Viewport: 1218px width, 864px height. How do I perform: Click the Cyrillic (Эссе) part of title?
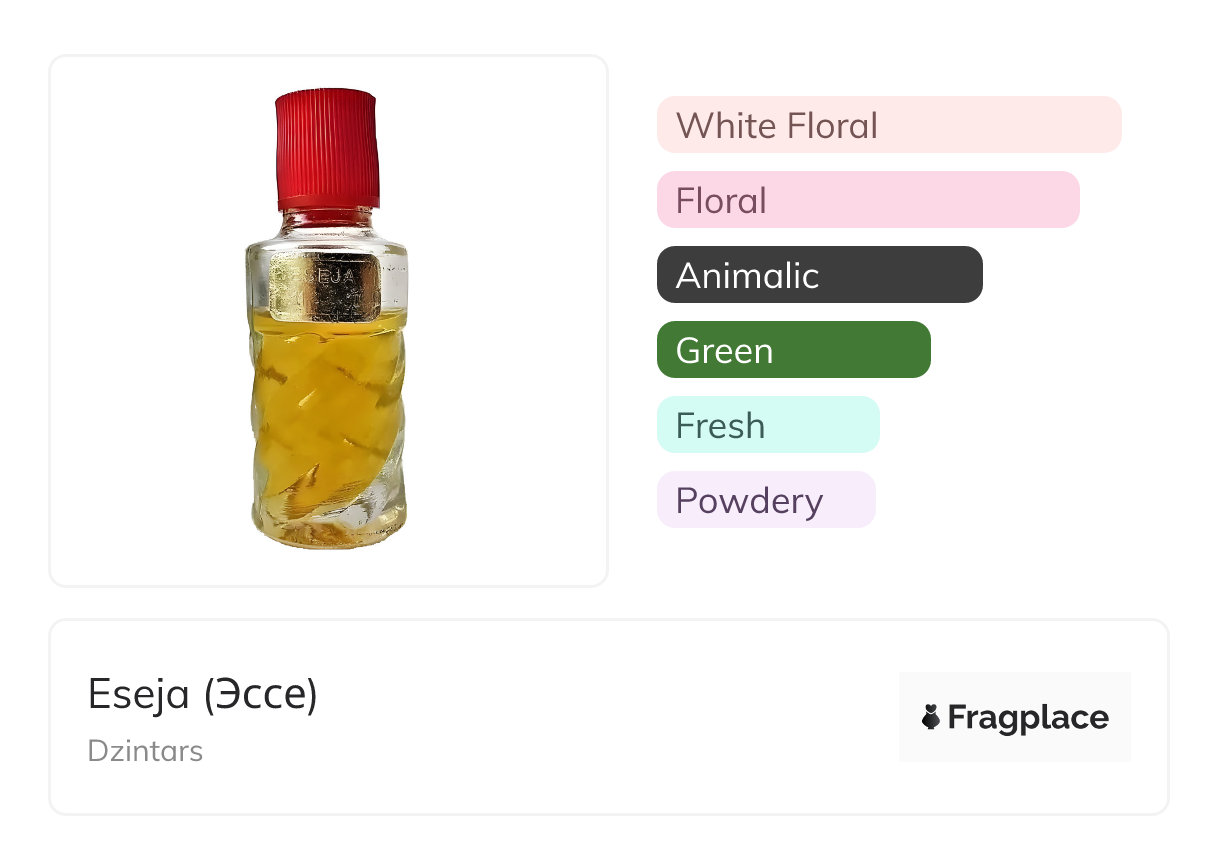click(260, 694)
